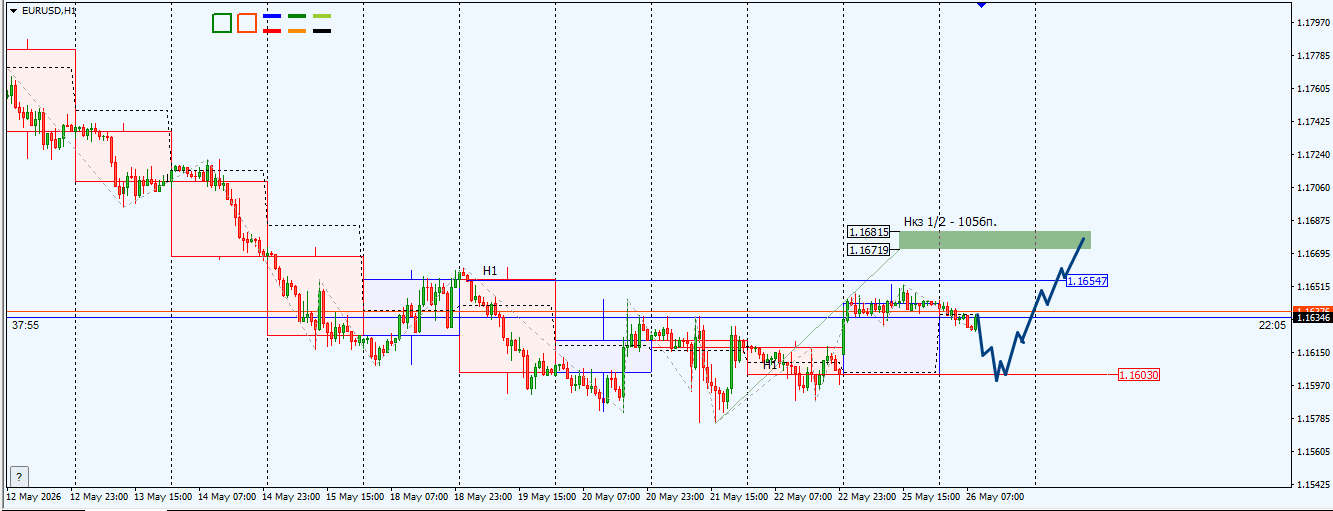Click 1.15970 on the price scale
This screenshot has height=511, width=1333.
tap(1312, 386)
